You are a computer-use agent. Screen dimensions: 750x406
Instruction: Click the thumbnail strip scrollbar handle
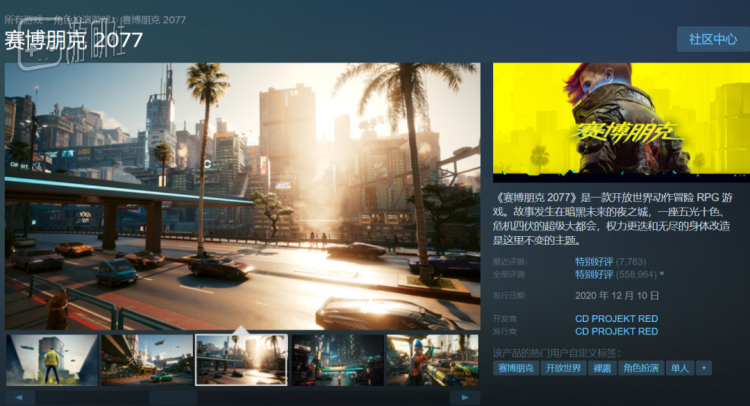click(173, 397)
